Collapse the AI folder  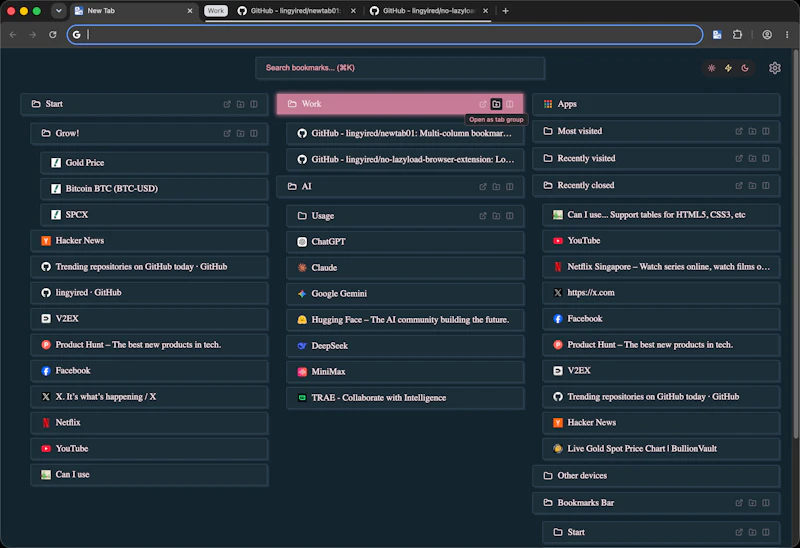400,187
